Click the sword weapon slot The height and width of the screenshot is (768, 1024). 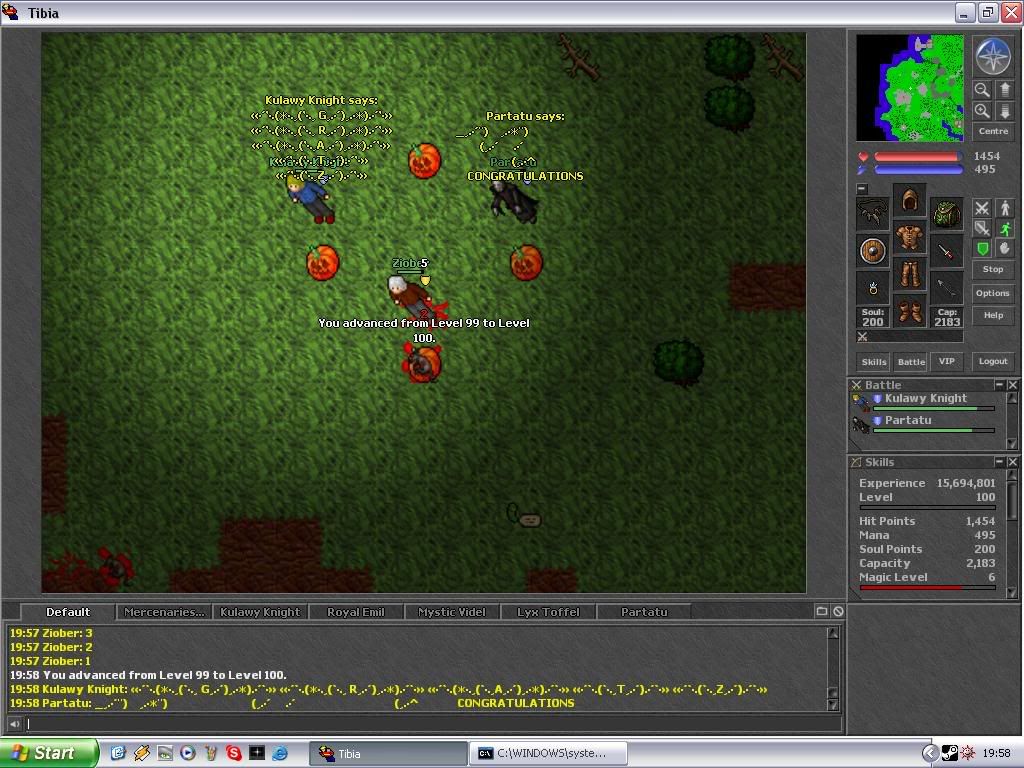pyautogui.click(x=946, y=251)
